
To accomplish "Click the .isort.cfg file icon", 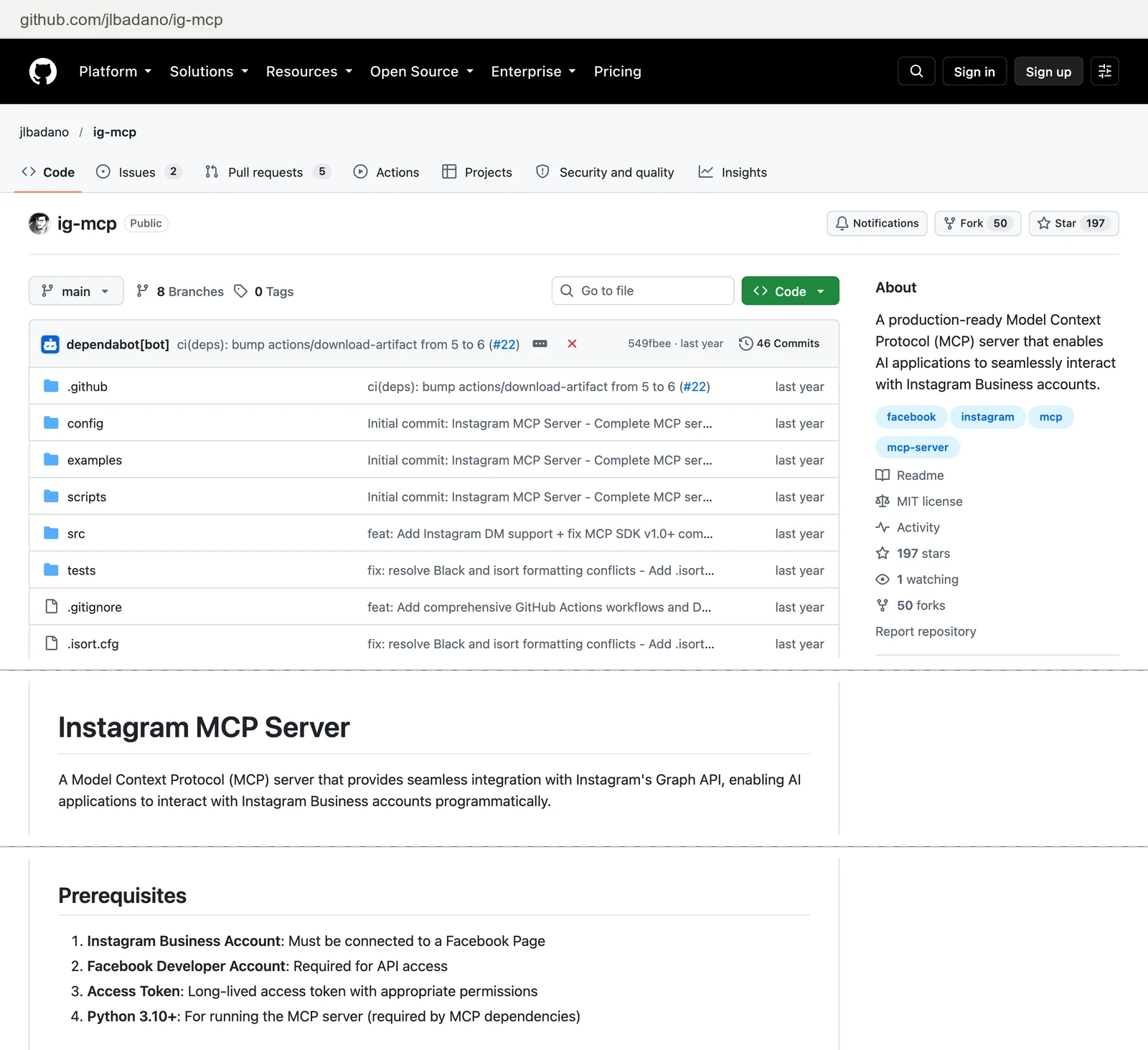I will (51, 643).
